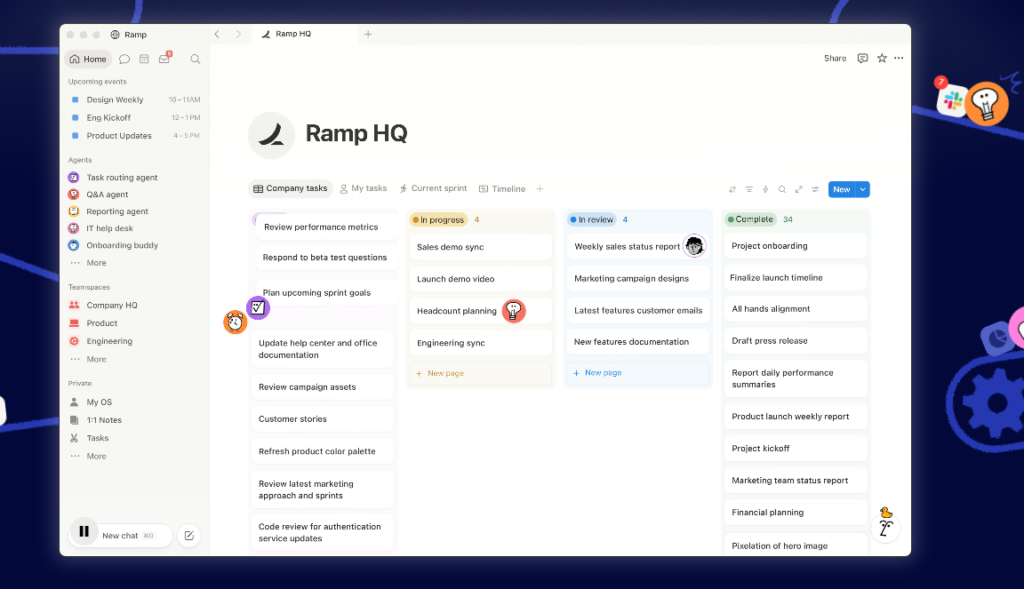
Task: Open the Design Weekly event
Action: (x=135, y=100)
